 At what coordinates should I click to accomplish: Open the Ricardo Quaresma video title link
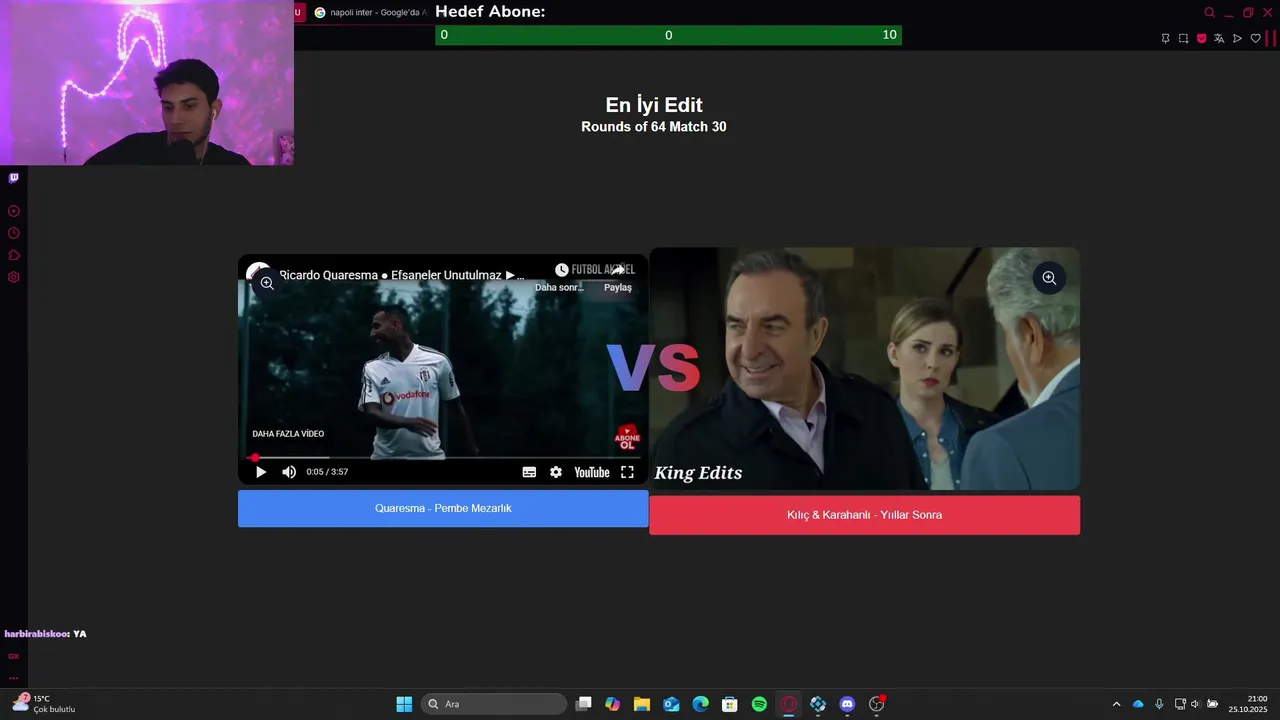click(x=401, y=275)
